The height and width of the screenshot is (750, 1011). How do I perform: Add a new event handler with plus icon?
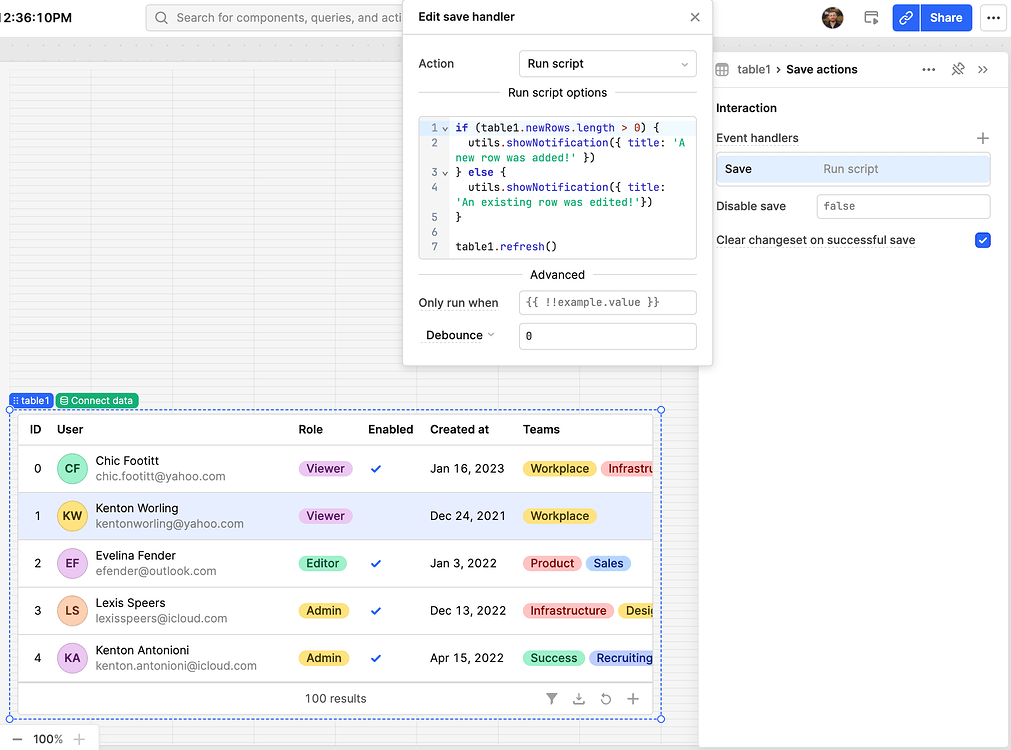983,138
